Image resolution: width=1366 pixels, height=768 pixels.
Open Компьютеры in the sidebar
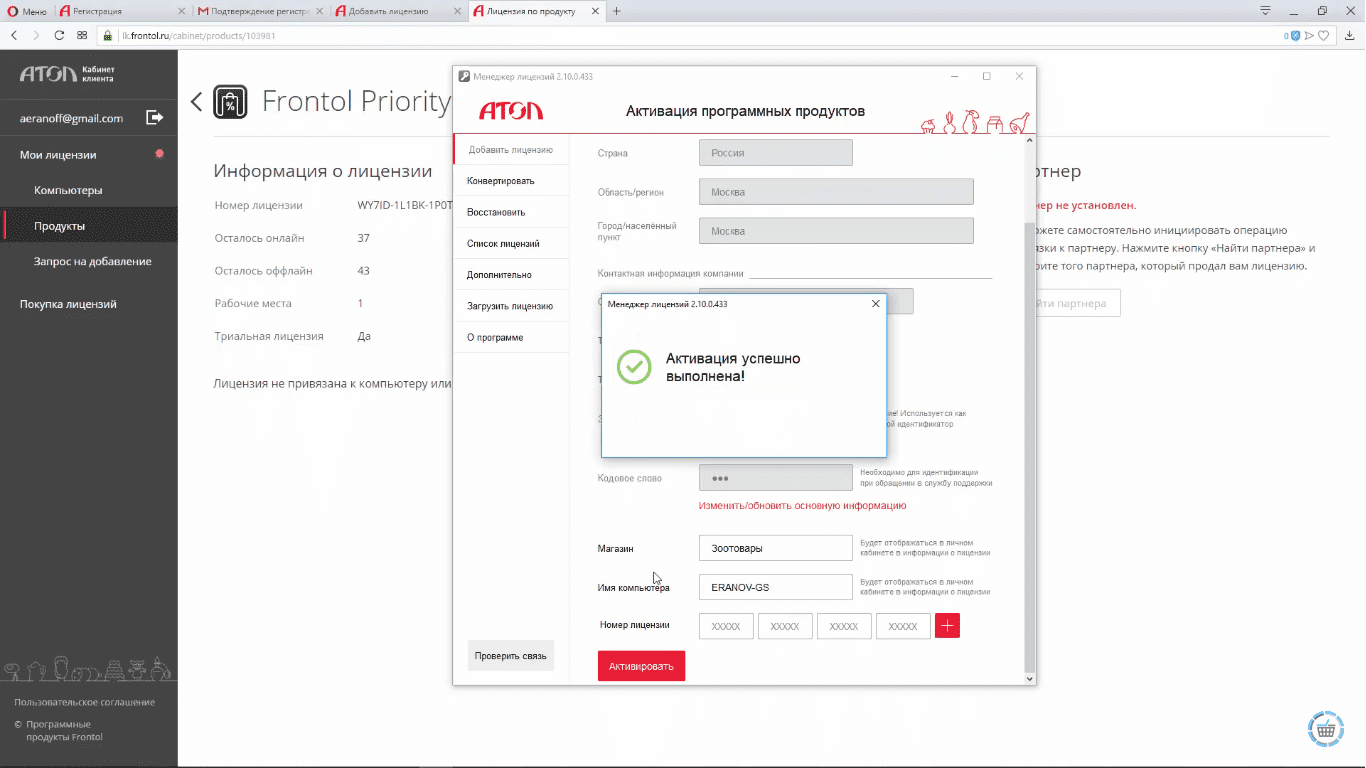pos(68,190)
